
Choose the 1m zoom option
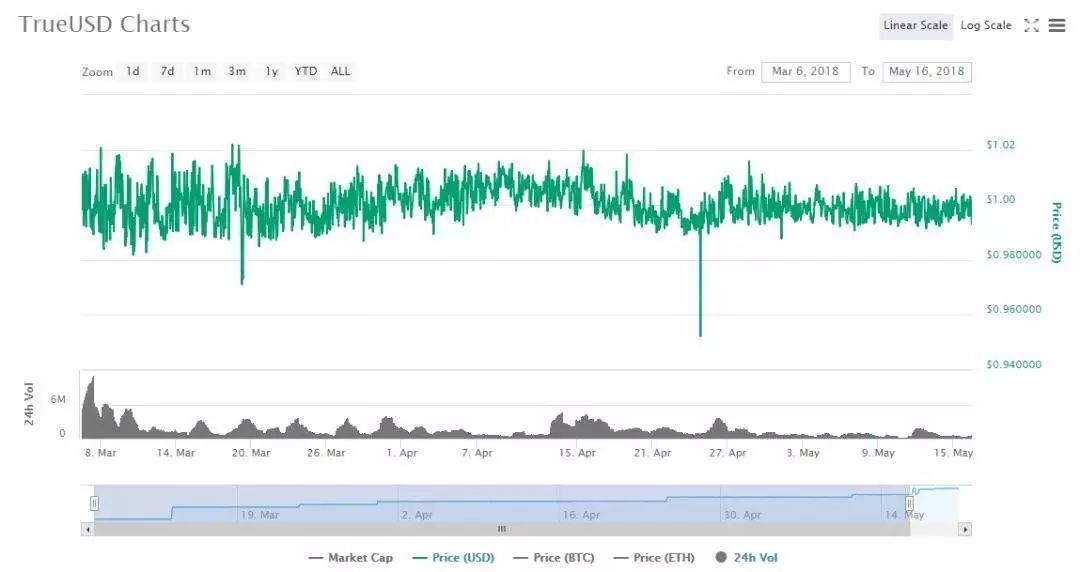(x=202, y=72)
